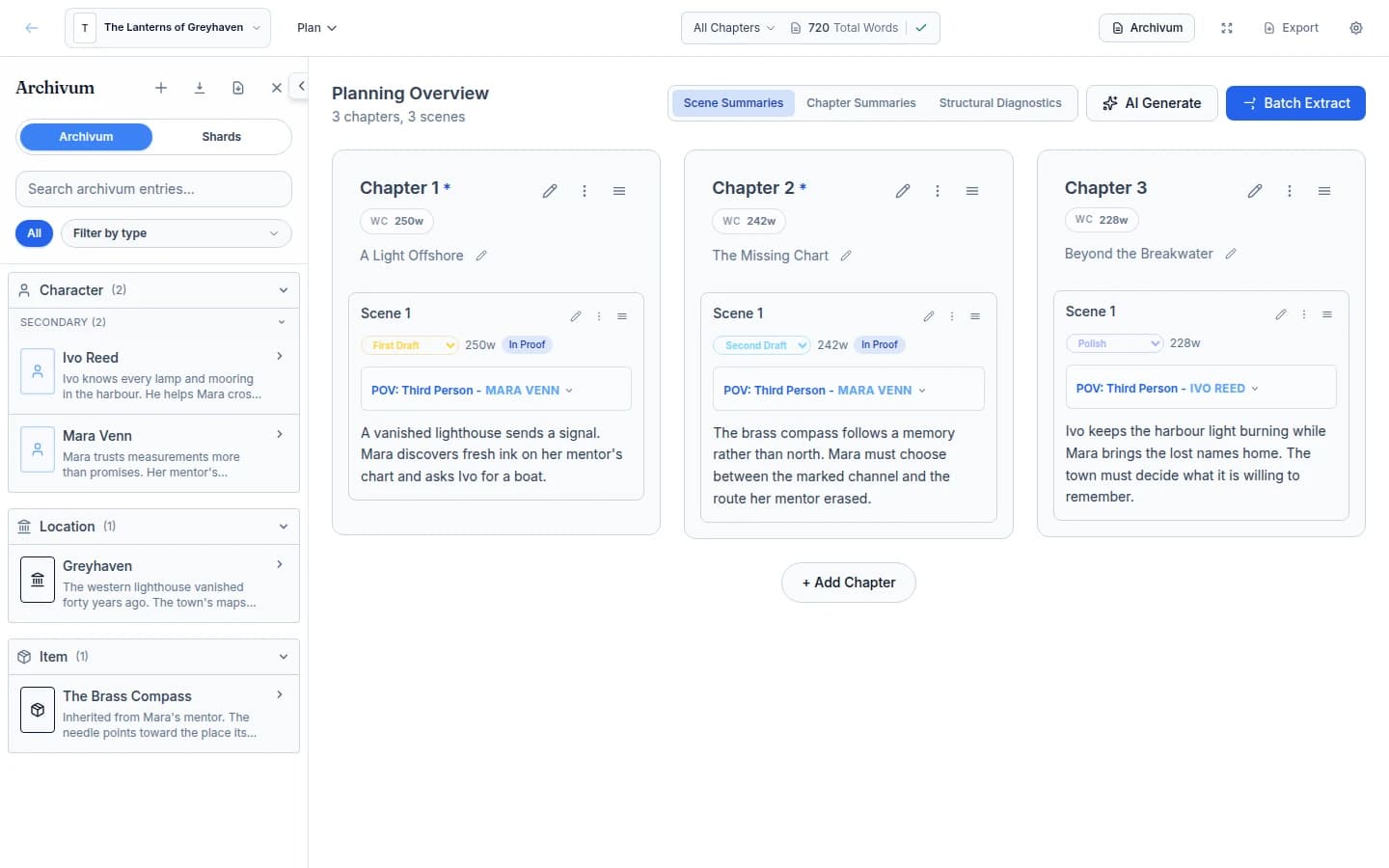Click the AI Generate button
Screen dimensions: 1389x868
1152,103
